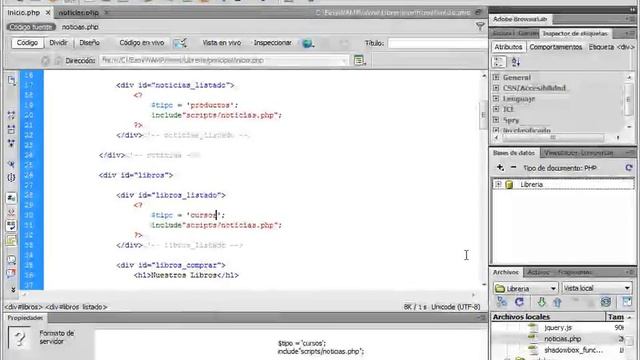Select the Inspector de etiquetas tab
This screenshot has width=640, height=360.
point(575,33)
